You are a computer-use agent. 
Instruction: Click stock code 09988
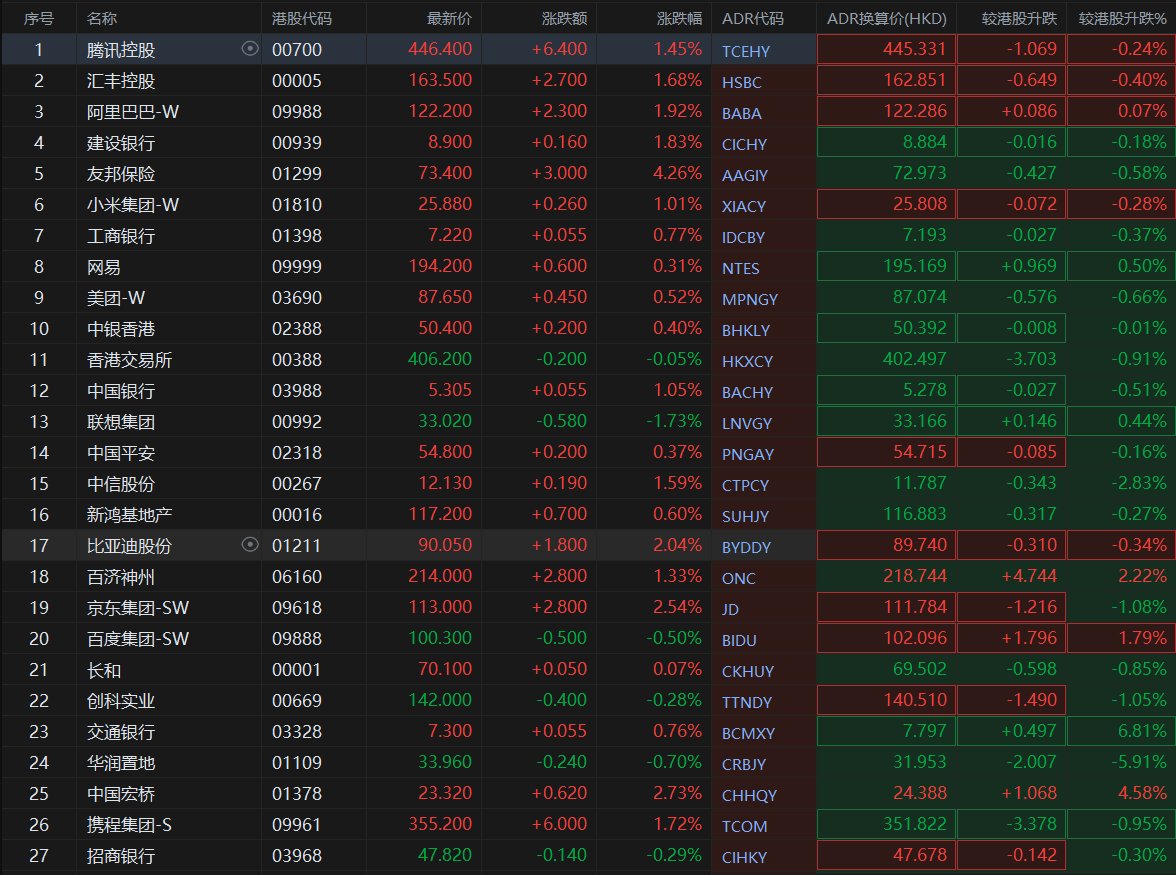tap(296, 112)
